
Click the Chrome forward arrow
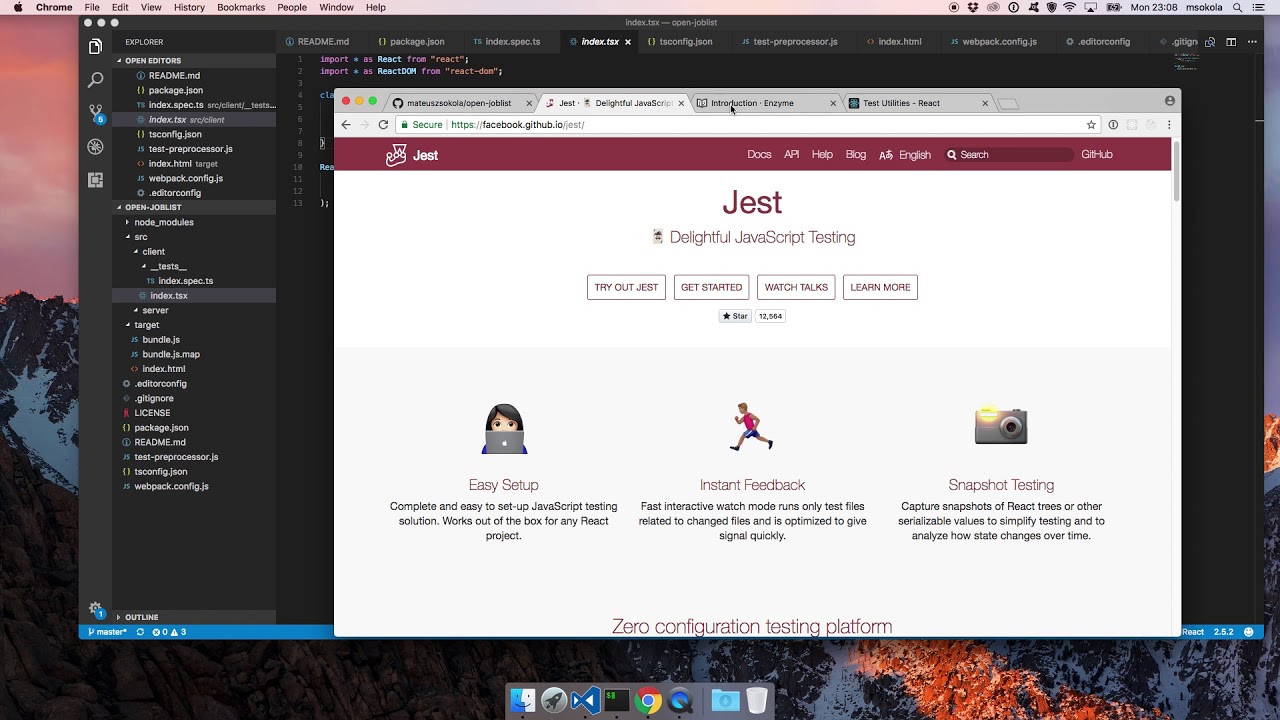pyautogui.click(x=364, y=125)
